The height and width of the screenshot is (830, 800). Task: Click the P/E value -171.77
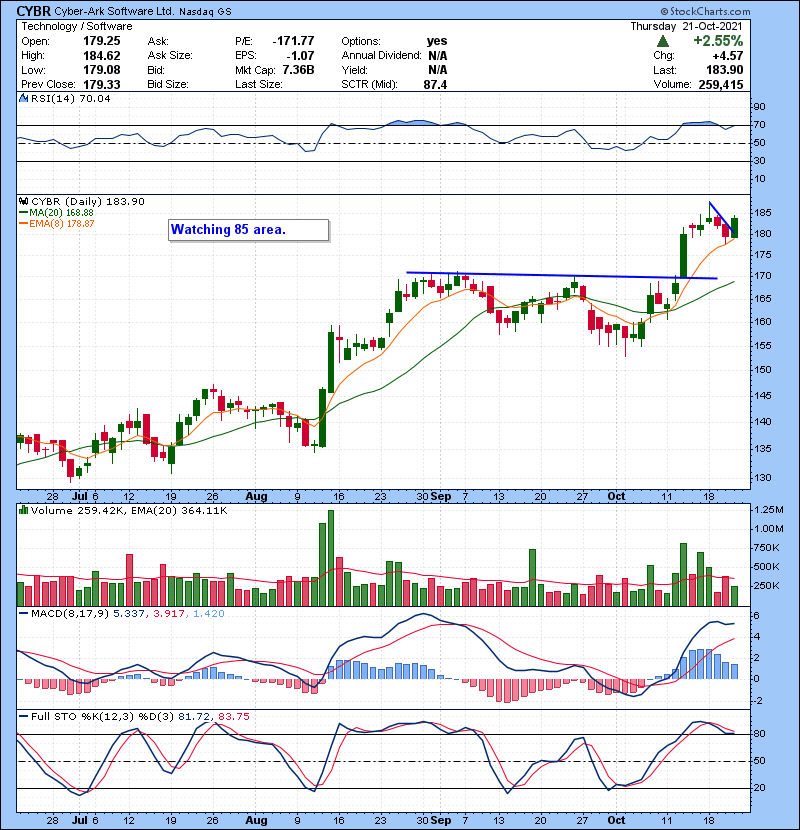(293, 41)
